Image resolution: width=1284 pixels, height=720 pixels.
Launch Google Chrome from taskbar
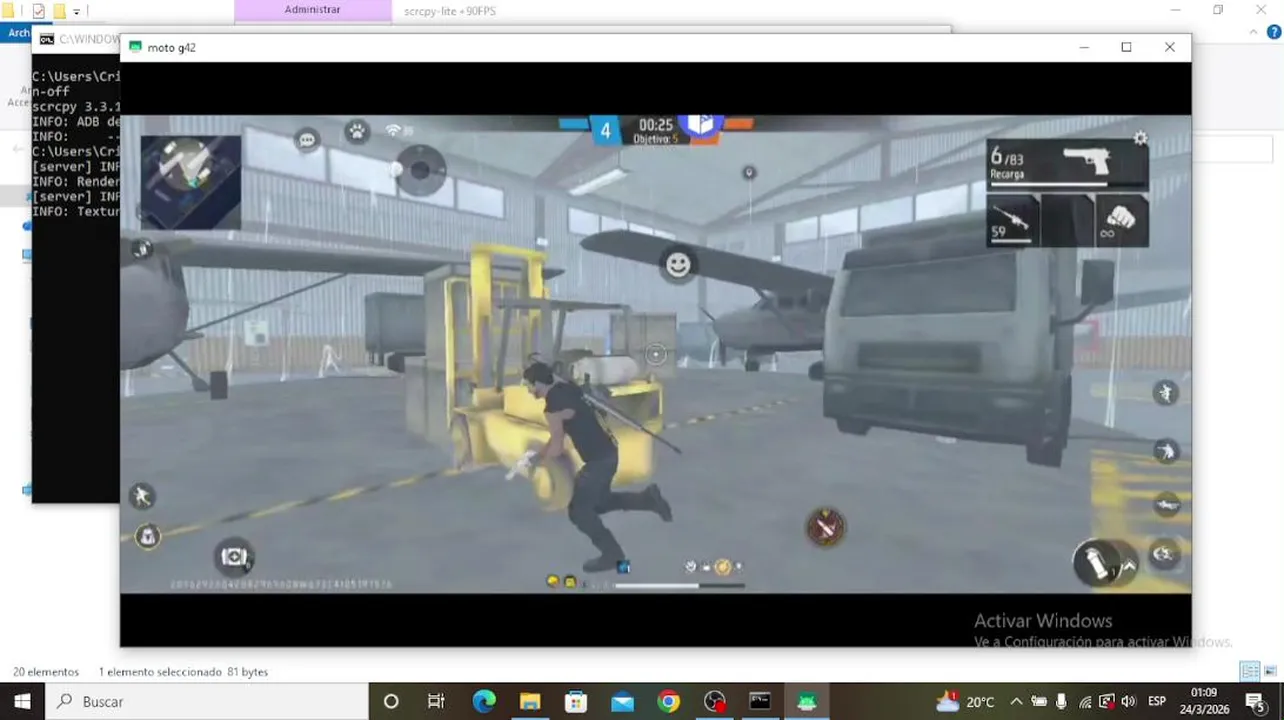(669, 702)
